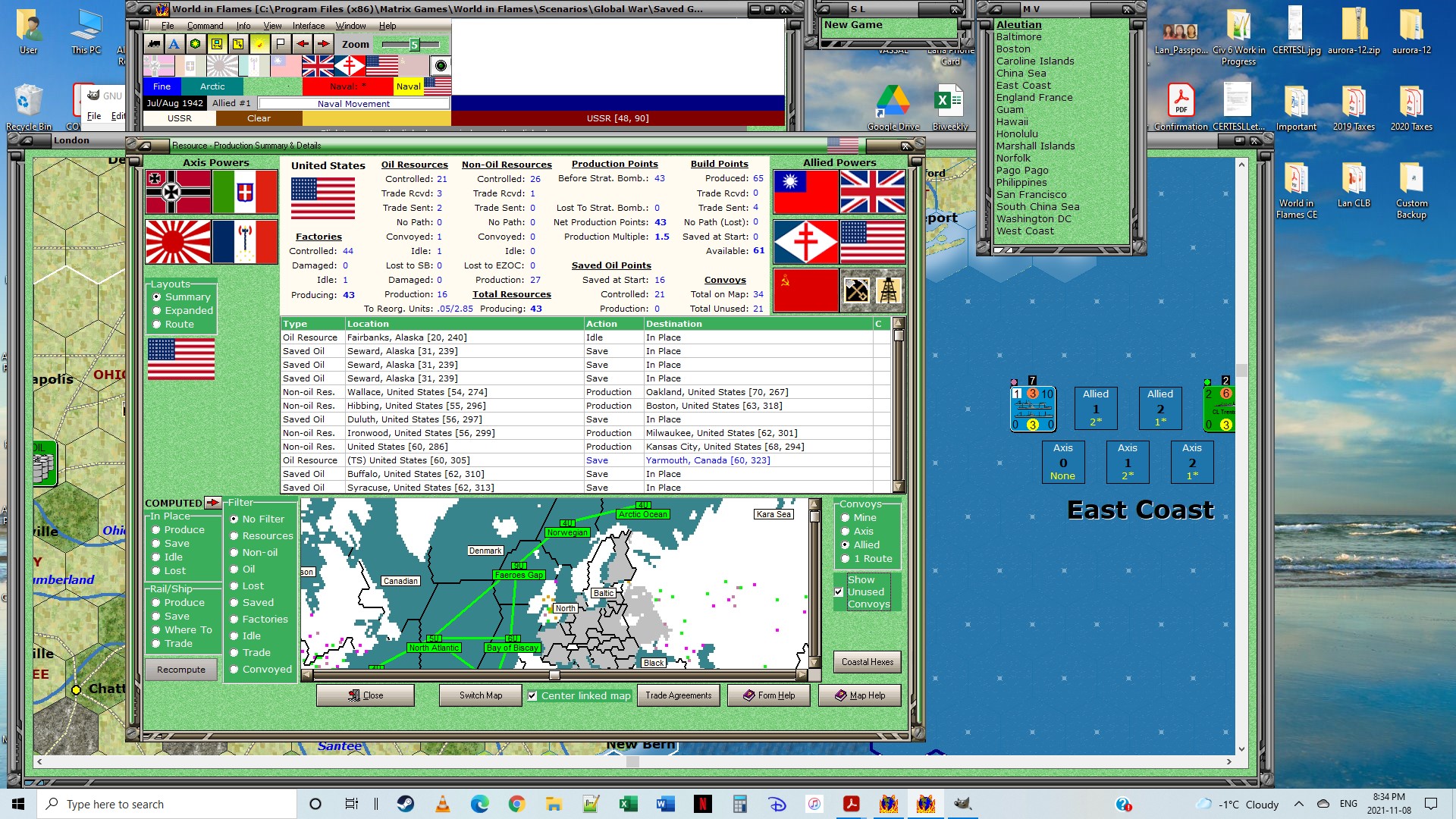Open the Interface menu
The height and width of the screenshot is (819, 1456).
click(x=309, y=26)
